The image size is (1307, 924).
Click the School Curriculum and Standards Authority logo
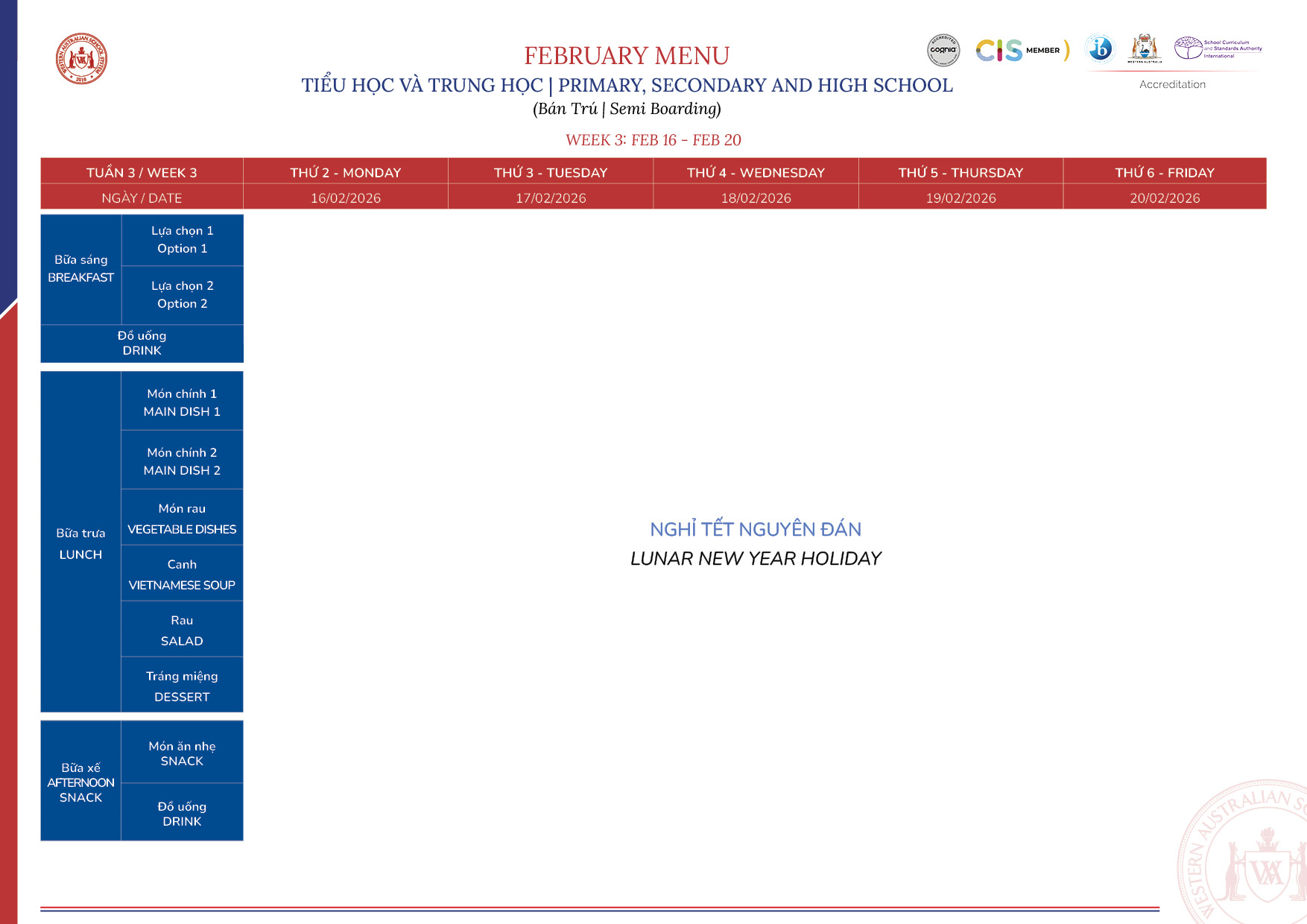coord(1218,48)
